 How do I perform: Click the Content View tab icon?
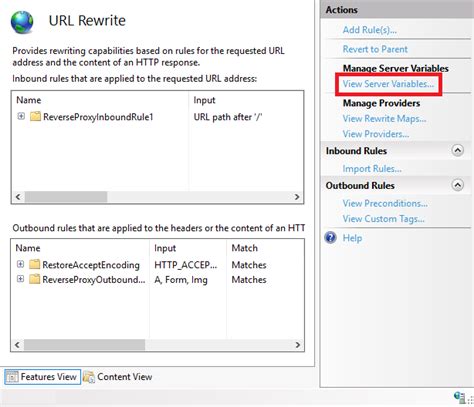89,377
